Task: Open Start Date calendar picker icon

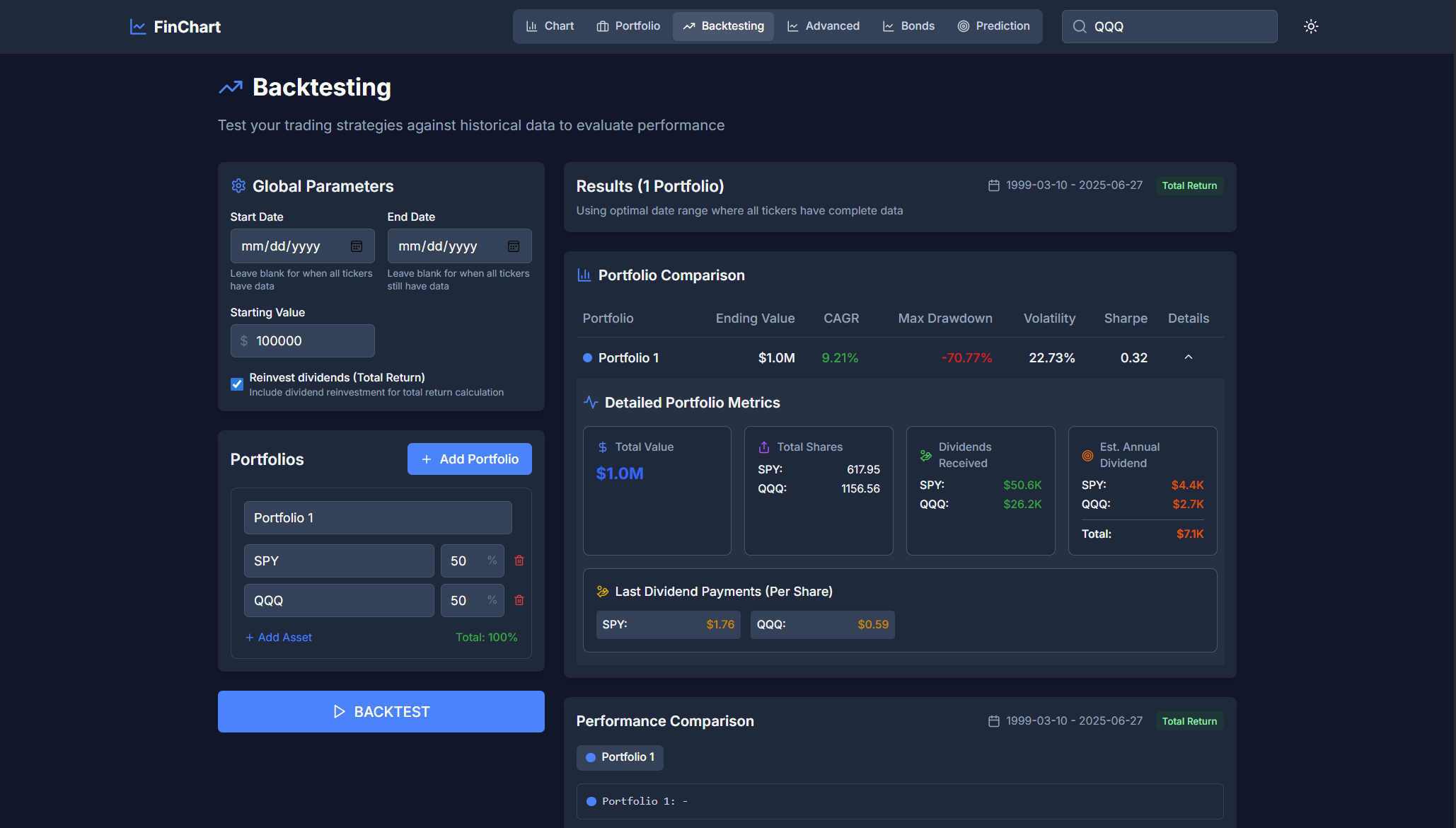Action: [x=357, y=246]
